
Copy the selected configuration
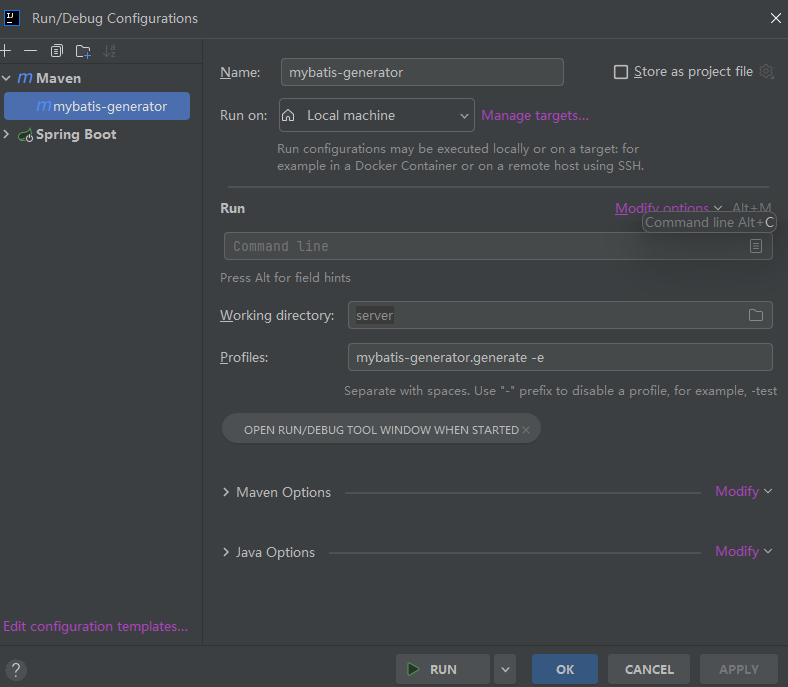(57, 51)
